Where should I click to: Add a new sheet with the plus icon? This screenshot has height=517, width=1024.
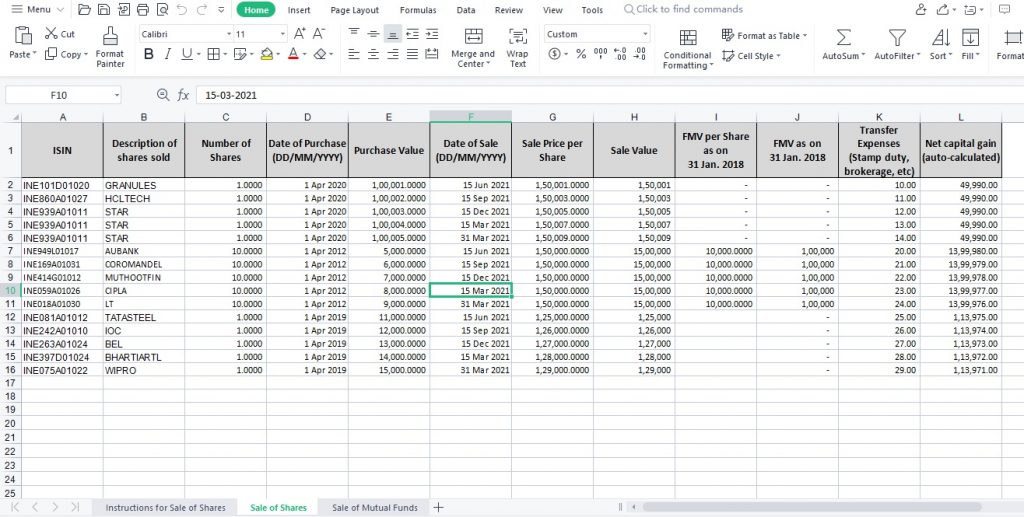(438, 507)
